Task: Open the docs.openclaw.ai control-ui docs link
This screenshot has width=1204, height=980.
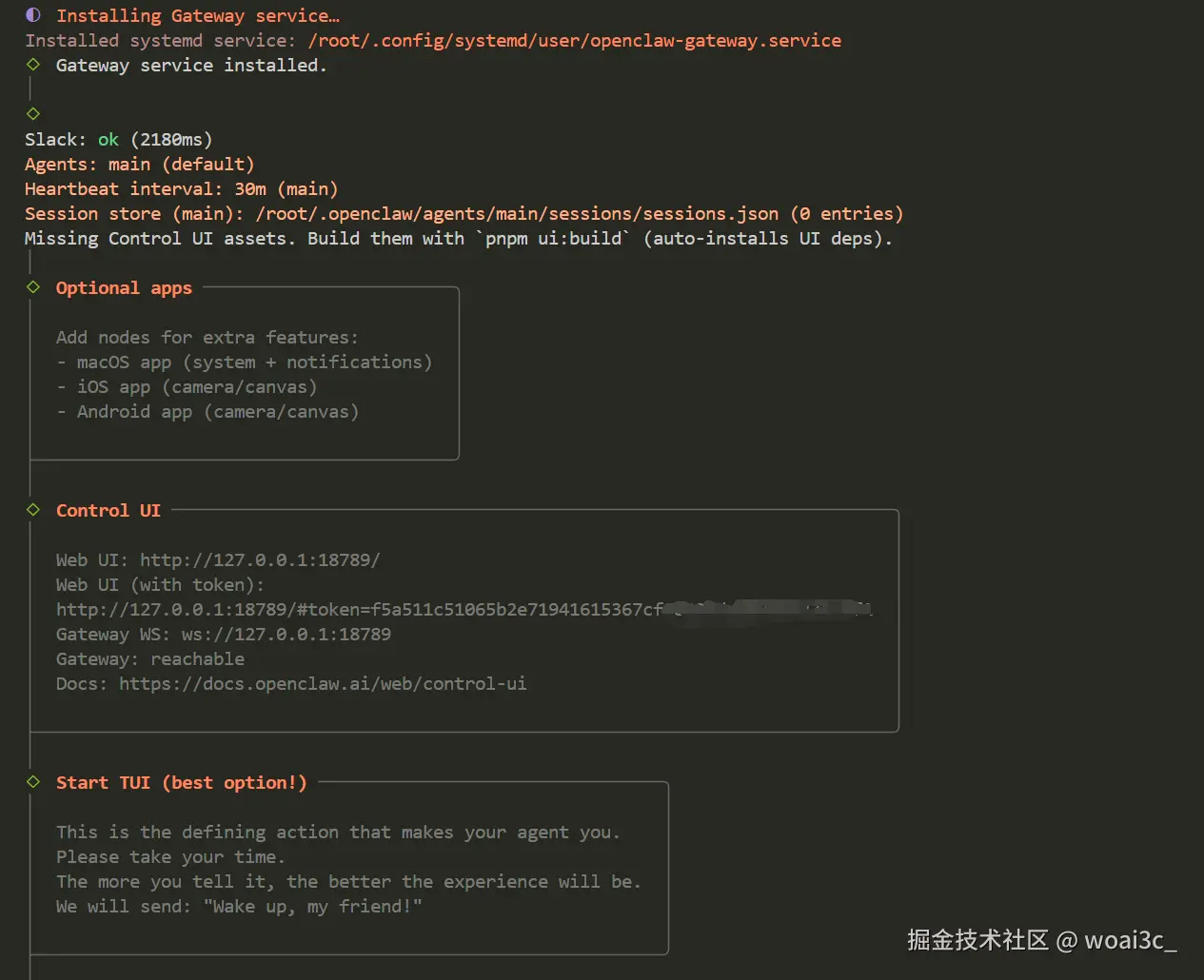Action: coord(323,684)
